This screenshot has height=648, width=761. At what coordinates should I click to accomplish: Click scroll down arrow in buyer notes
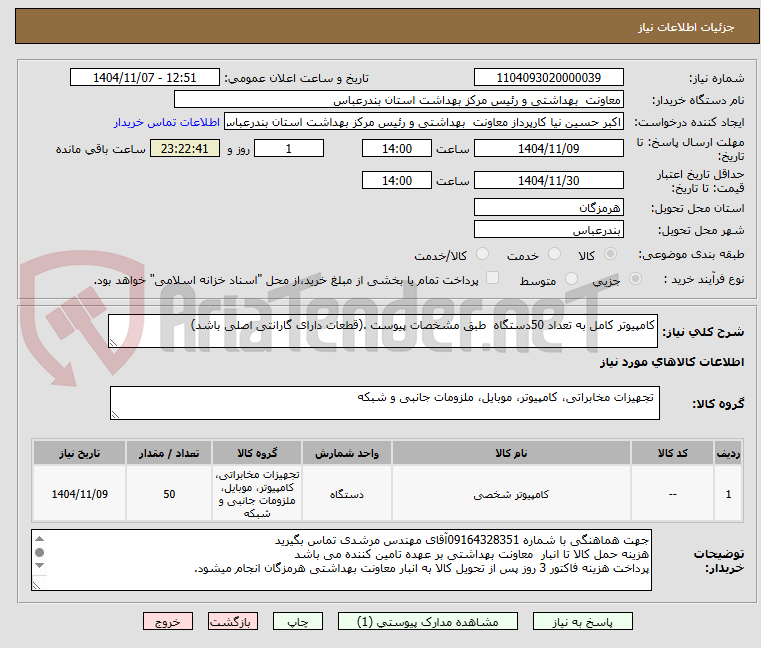40,565
